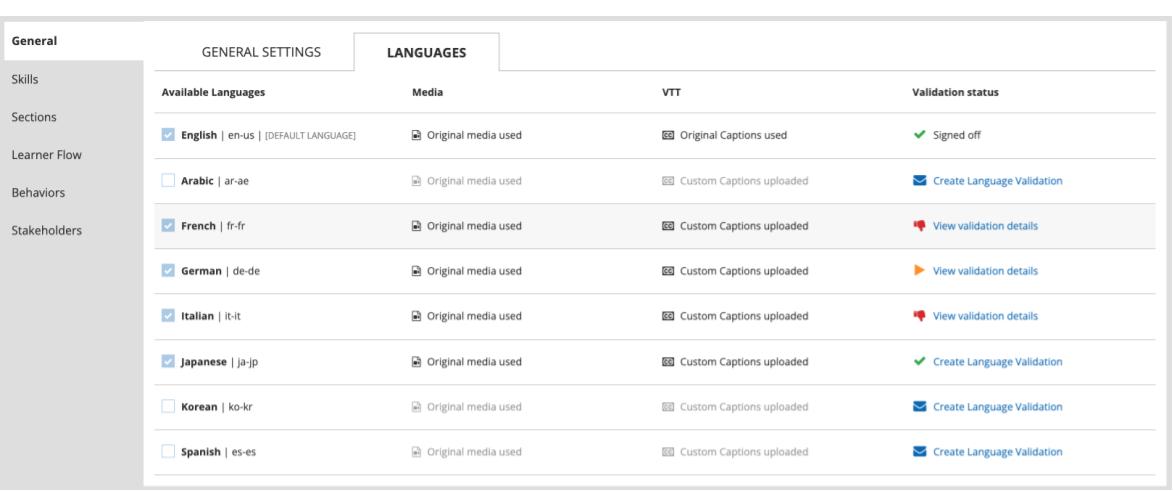Click the media file icon for English
1173x491 pixels.
tap(416, 136)
